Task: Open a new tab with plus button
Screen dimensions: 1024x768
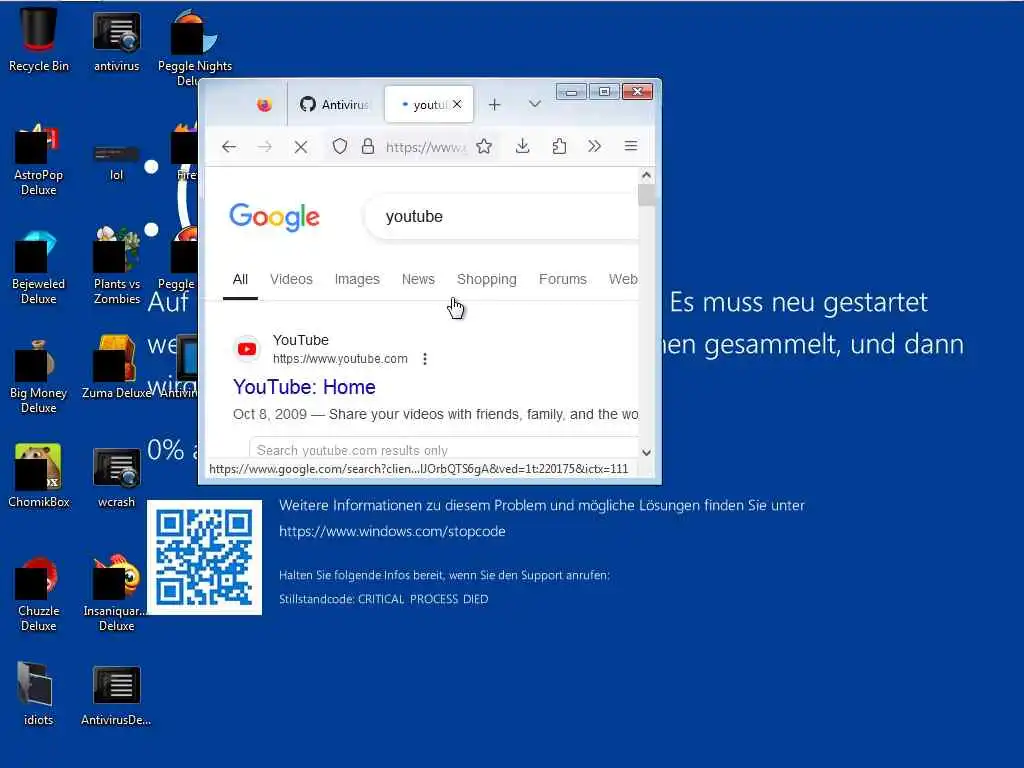Action: click(494, 104)
